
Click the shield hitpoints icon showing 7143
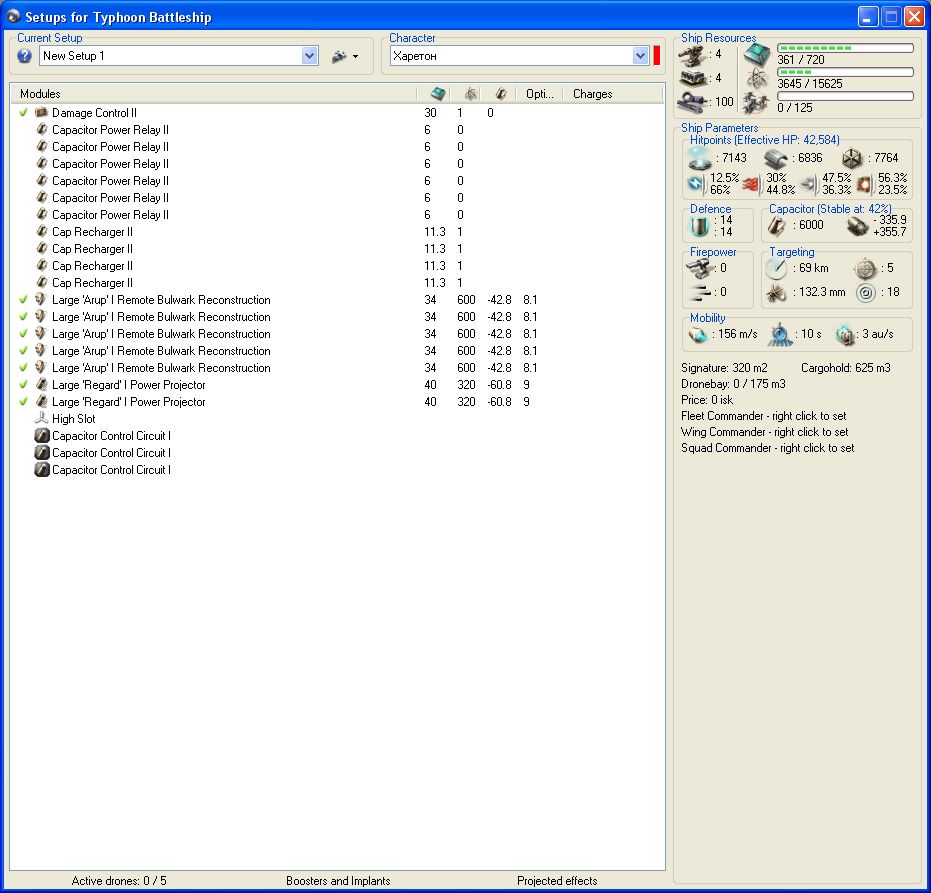tap(699, 158)
